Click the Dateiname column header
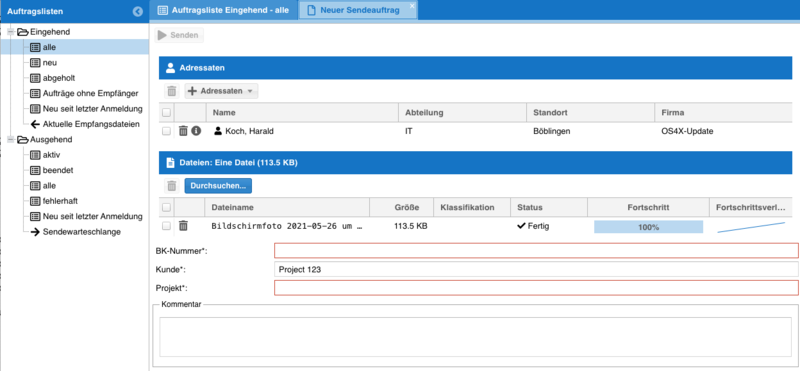800x371 pixels. point(287,207)
